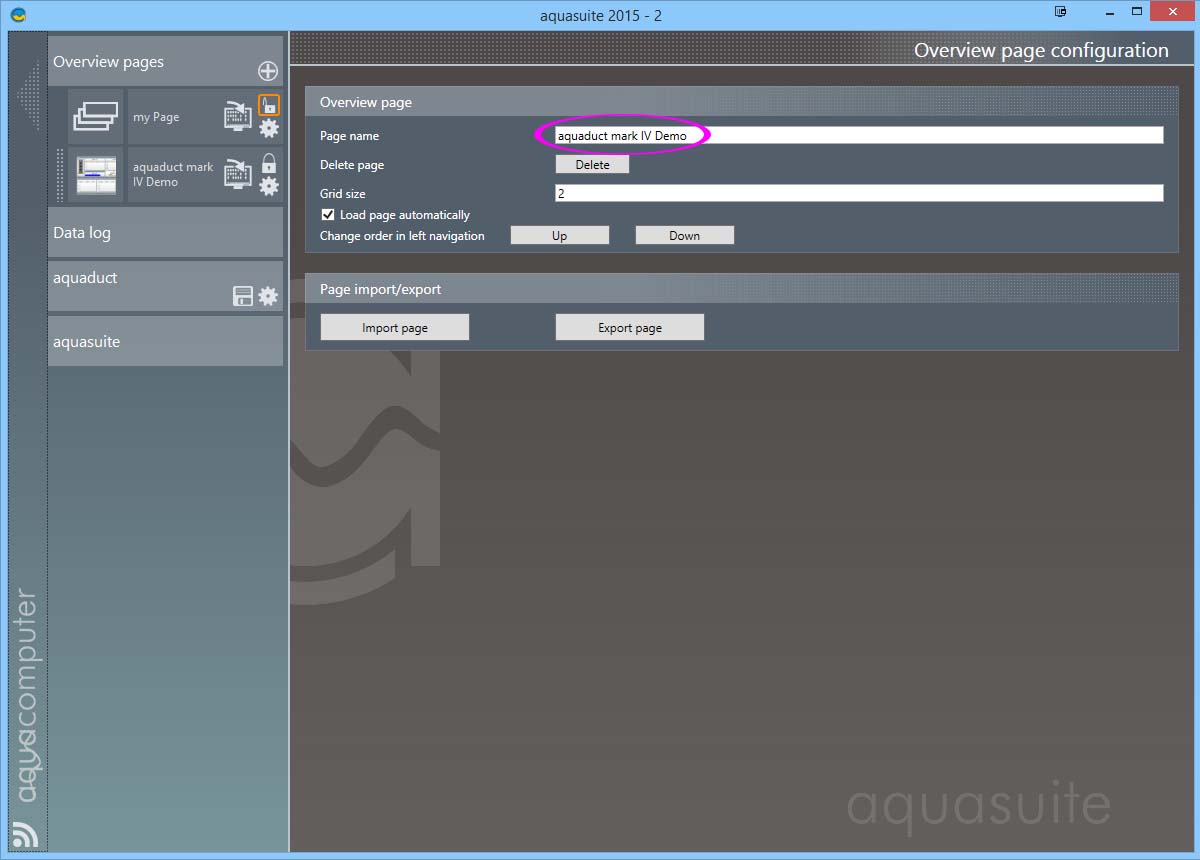Click the Import page button
Screen dimensions: 1200x860
tap(395, 327)
